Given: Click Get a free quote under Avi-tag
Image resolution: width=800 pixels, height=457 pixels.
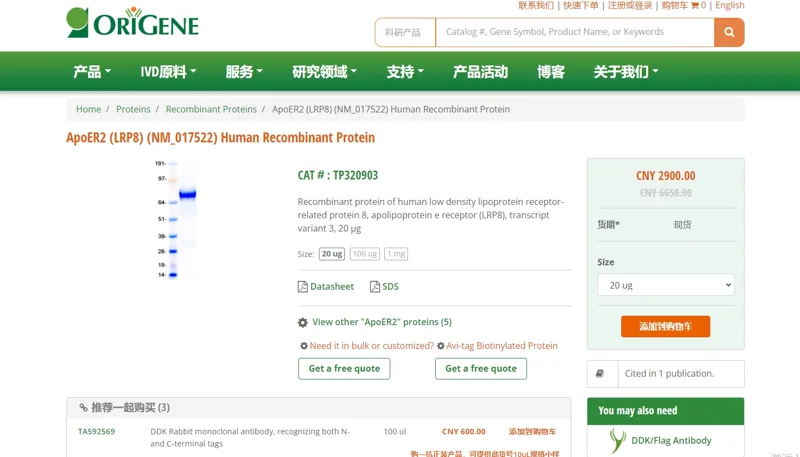Looking at the screenshot, I should pyautogui.click(x=481, y=369).
